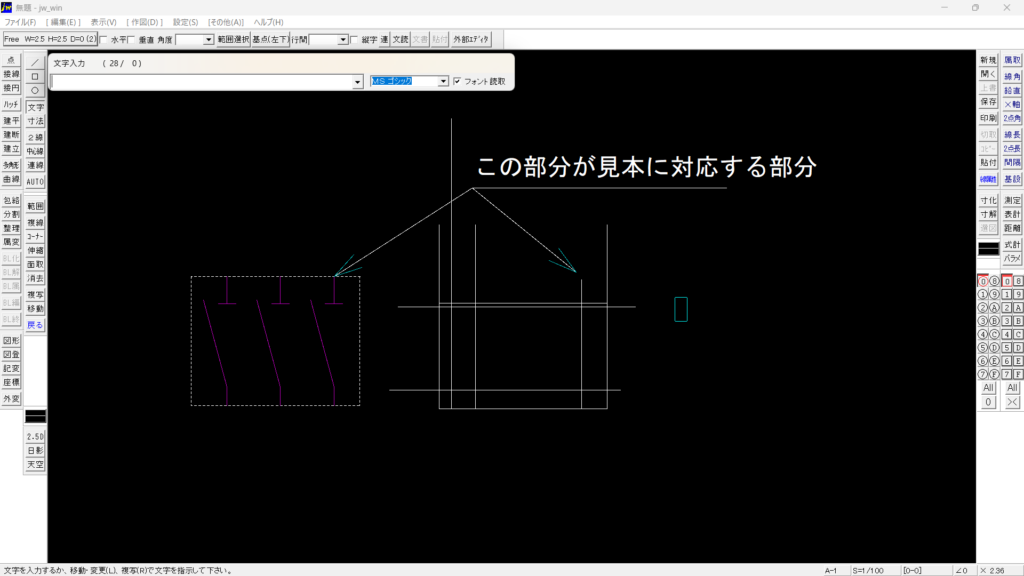This screenshot has height=576, width=1024.
Task: Open the MS ゴシック font dropdown
Action: point(444,82)
